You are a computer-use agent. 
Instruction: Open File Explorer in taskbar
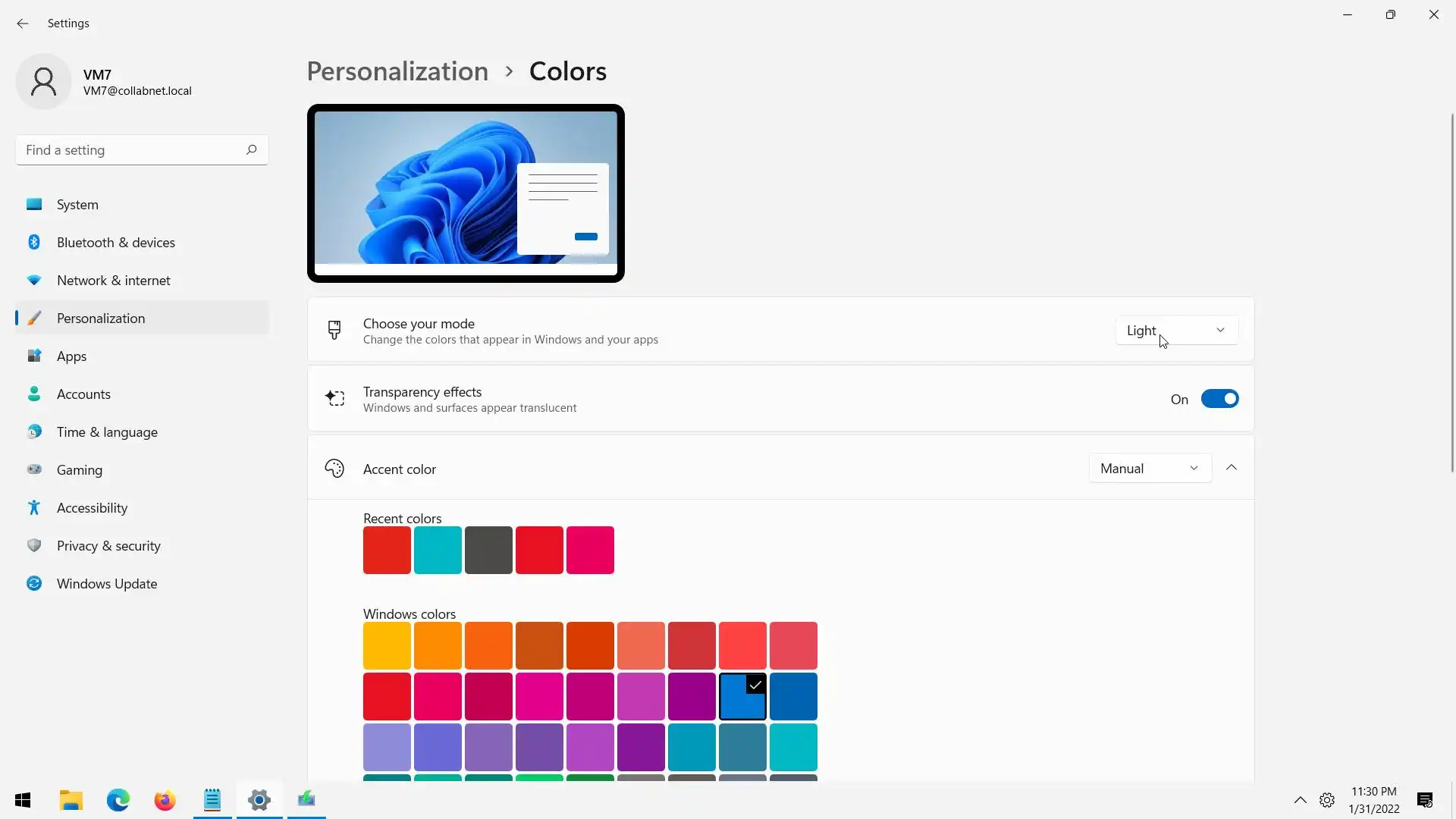pyautogui.click(x=71, y=800)
